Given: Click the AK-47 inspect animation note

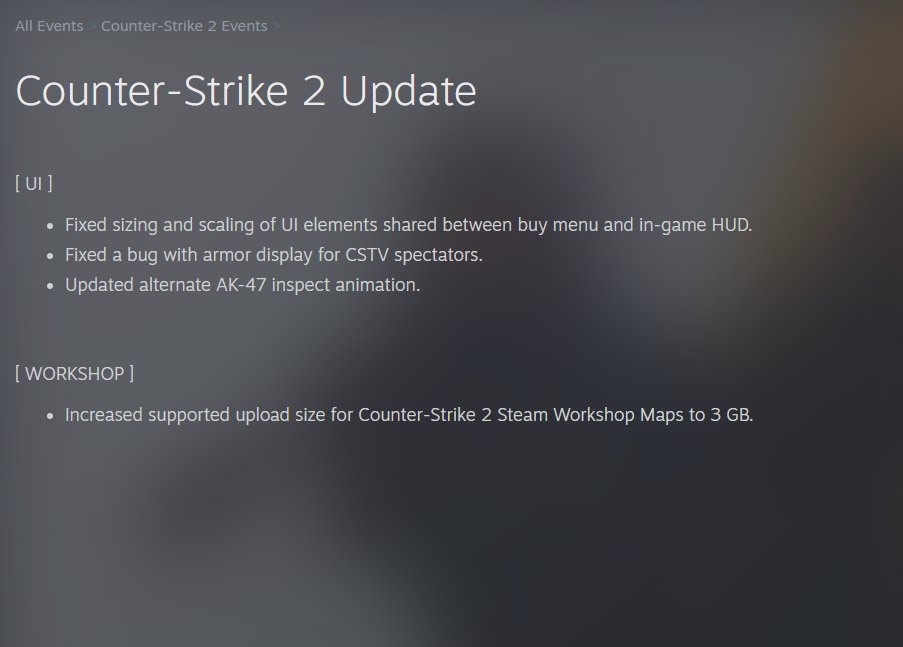Looking at the screenshot, I should [242, 285].
